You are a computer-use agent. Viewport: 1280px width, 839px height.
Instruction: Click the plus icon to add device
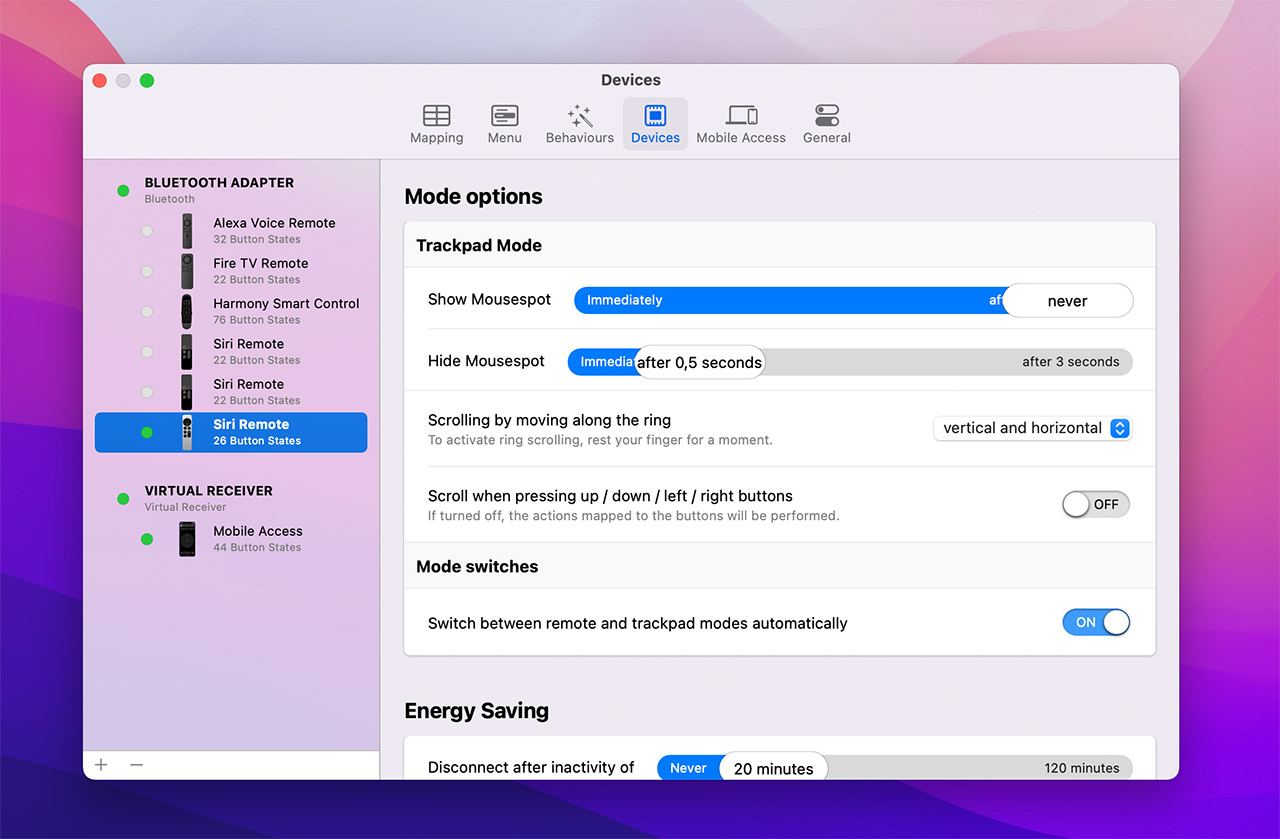pyautogui.click(x=101, y=765)
